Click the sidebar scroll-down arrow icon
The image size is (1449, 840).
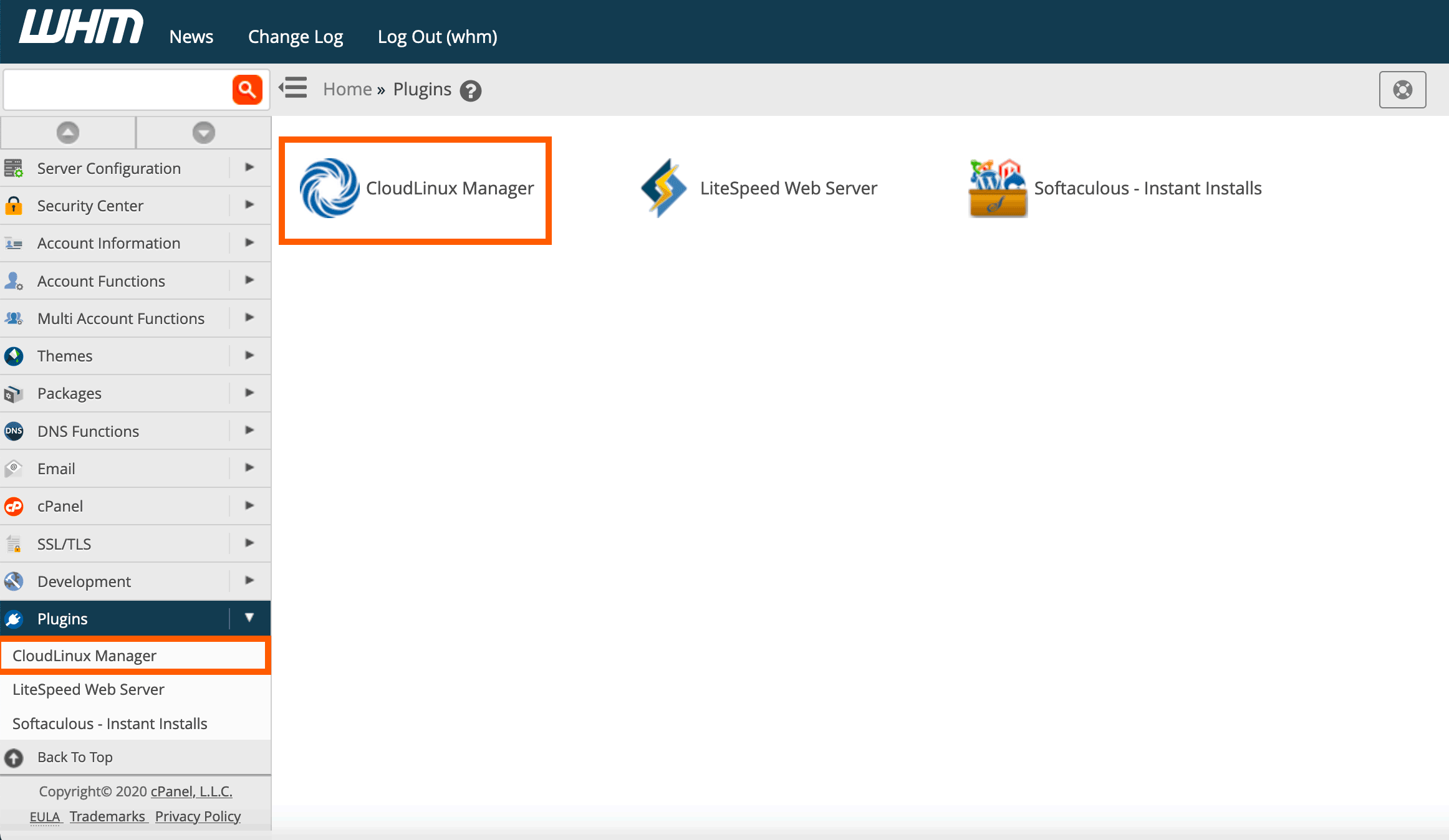click(204, 132)
